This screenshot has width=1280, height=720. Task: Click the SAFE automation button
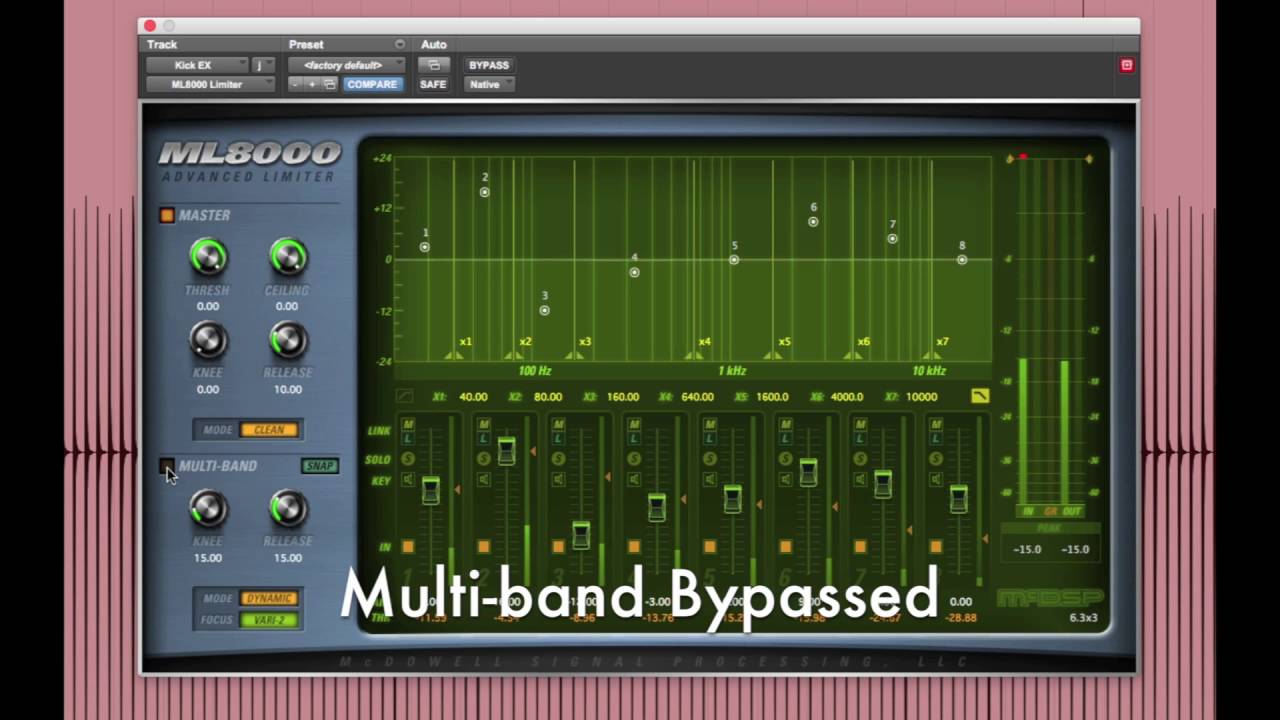pos(433,84)
